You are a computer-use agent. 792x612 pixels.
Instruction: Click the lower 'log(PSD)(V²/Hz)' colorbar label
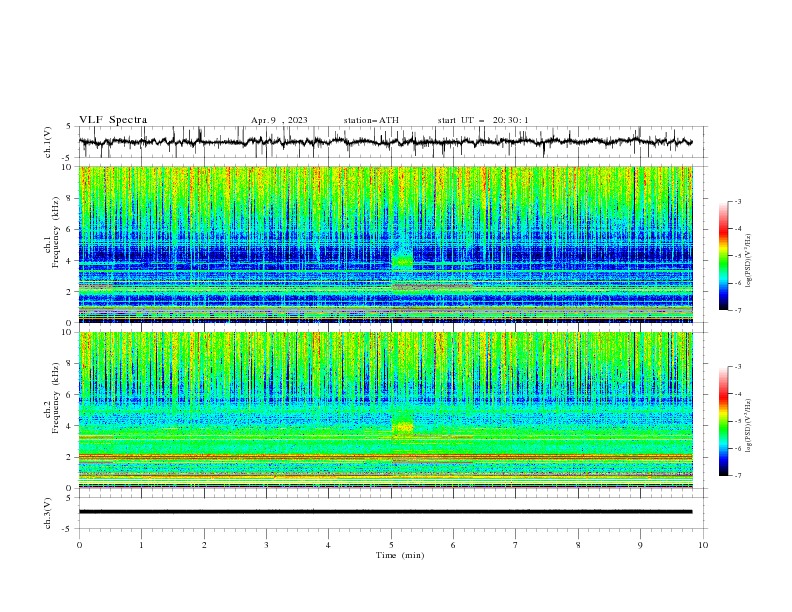[749, 426]
